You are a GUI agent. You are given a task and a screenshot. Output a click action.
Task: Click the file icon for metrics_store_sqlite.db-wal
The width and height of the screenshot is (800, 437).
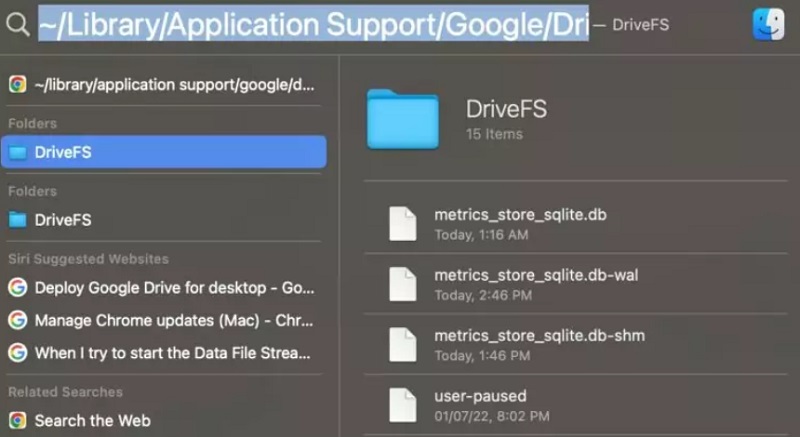(x=403, y=284)
